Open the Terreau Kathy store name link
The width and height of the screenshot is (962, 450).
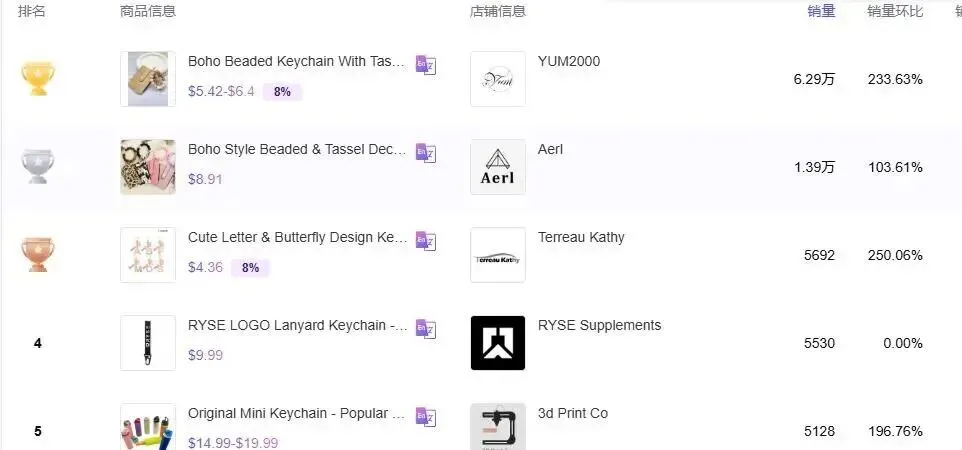[581, 238]
